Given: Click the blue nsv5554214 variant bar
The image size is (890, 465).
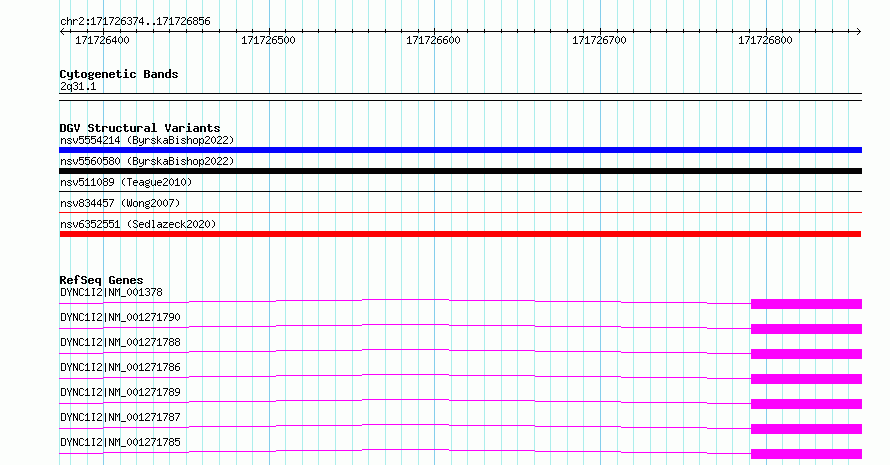Looking at the screenshot, I should [460, 150].
